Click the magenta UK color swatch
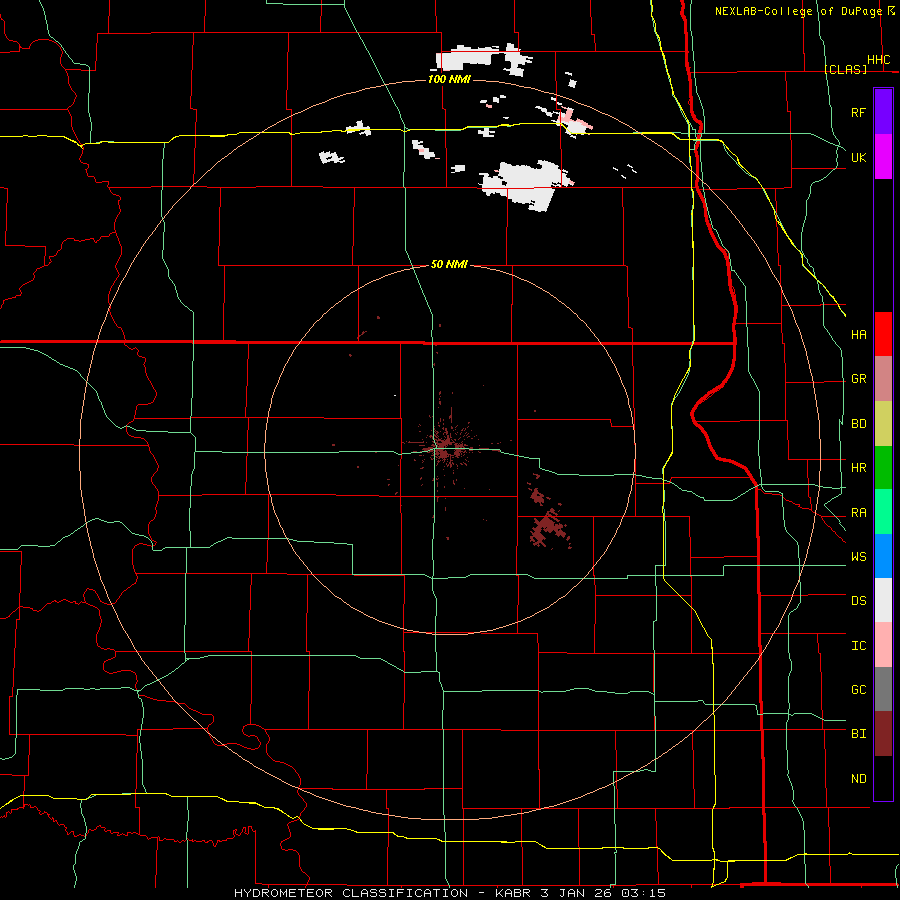This screenshot has height=900, width=900. click(883, 157)
